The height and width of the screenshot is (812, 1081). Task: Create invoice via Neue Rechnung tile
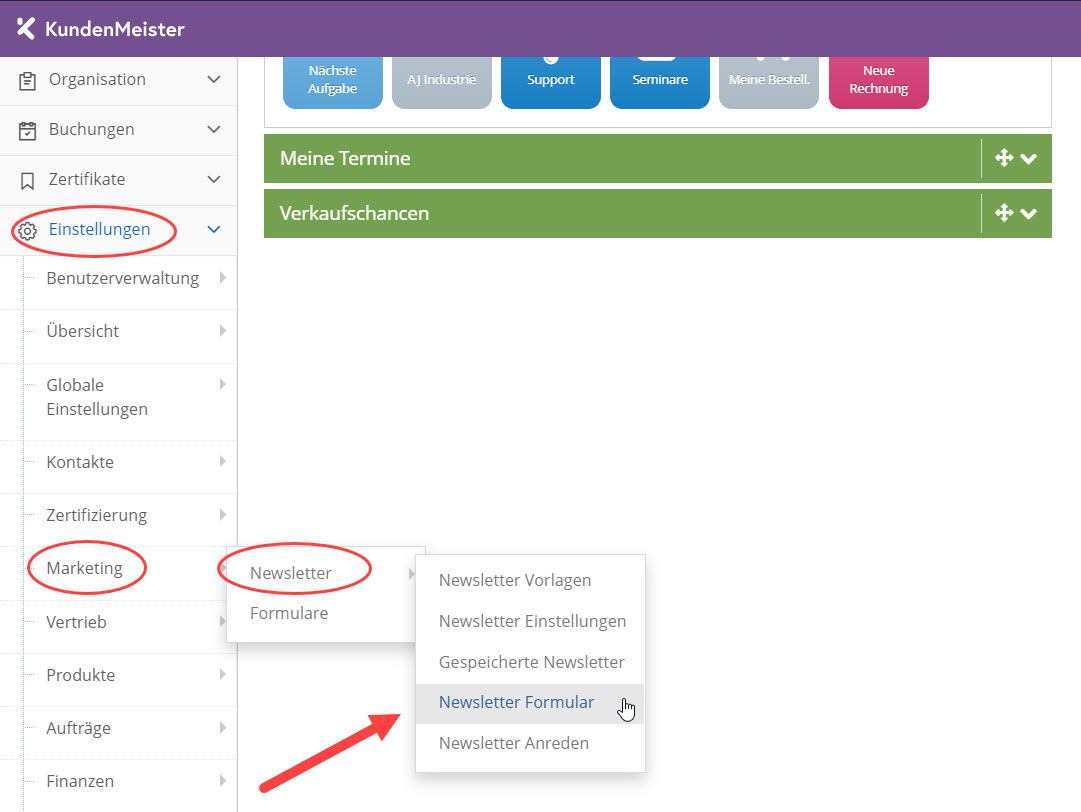point(878,83)
